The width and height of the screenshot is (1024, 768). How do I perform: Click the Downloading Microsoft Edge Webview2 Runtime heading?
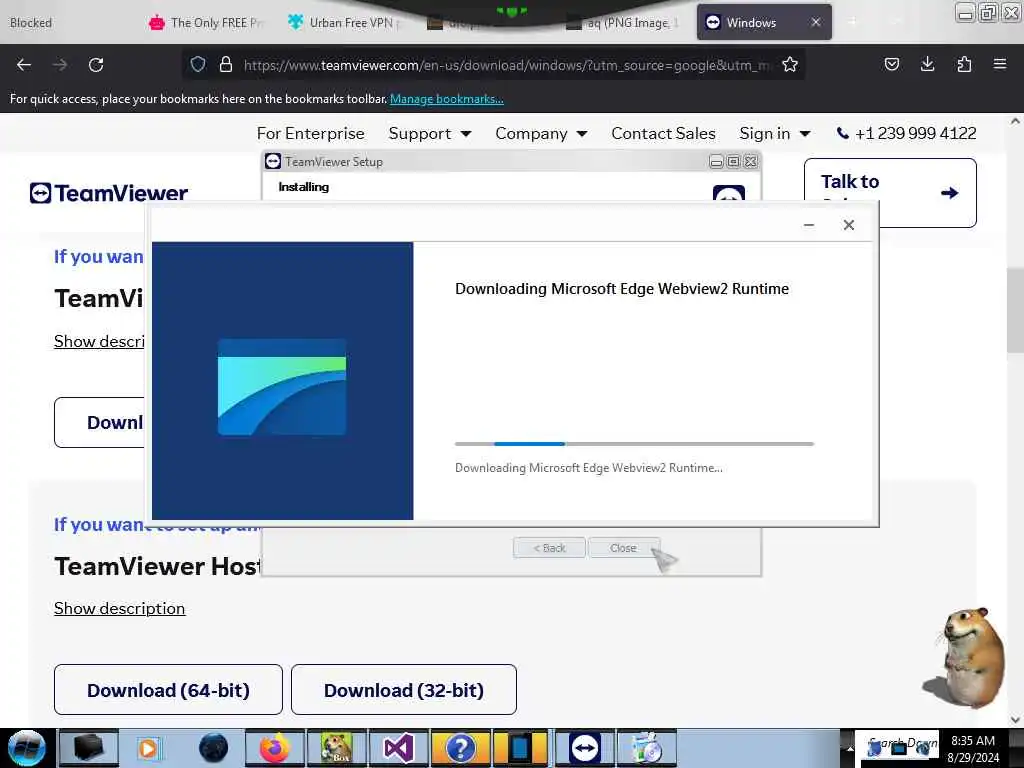click(x=622, y=289)
